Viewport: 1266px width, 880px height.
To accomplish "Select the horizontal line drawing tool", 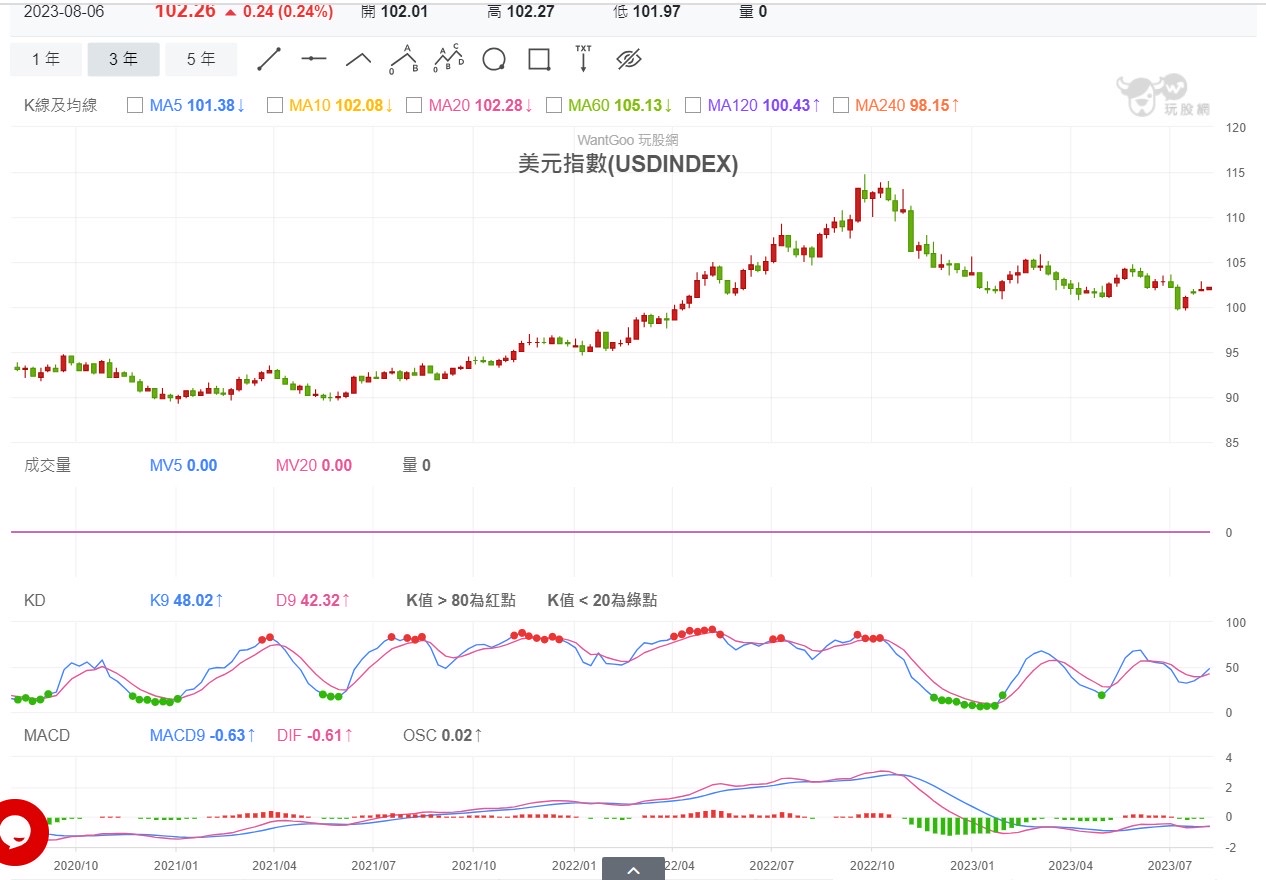I will tap(314, 60).
